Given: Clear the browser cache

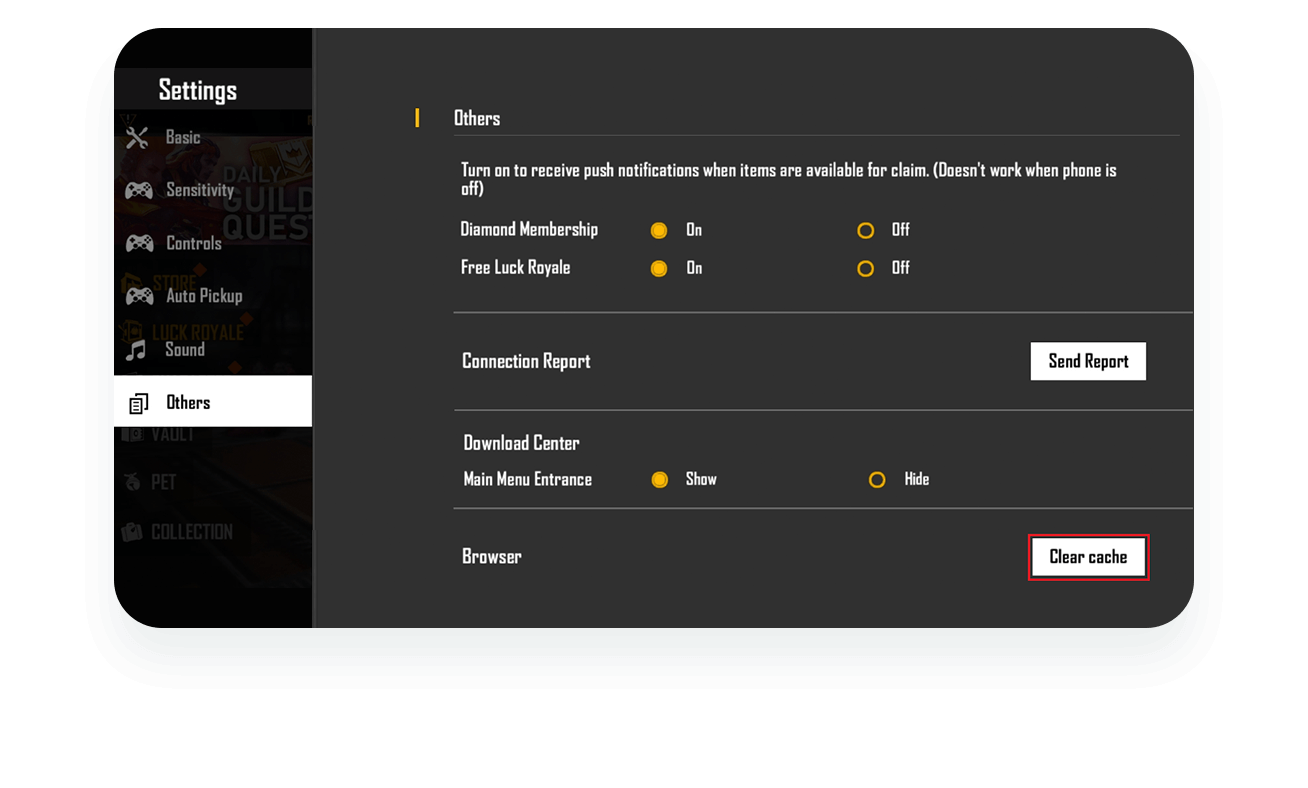Looking at the screenshot, I should coord(1088,557).
